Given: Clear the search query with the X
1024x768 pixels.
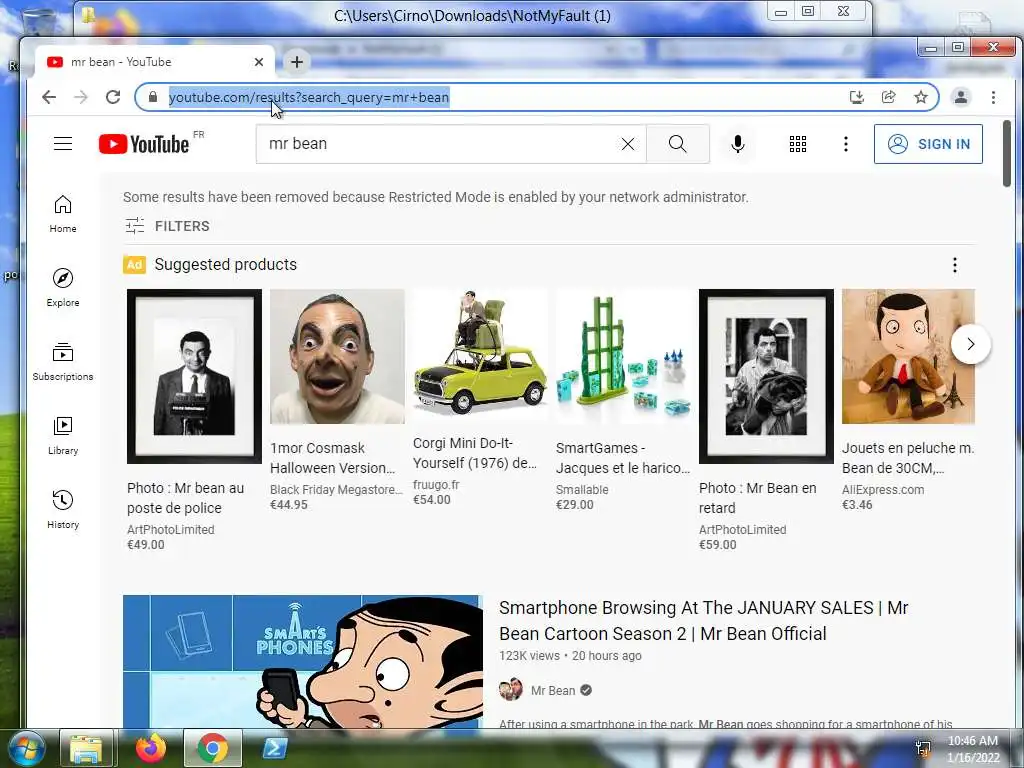Looking at the screenshot, I should click(x=628, y=144).
